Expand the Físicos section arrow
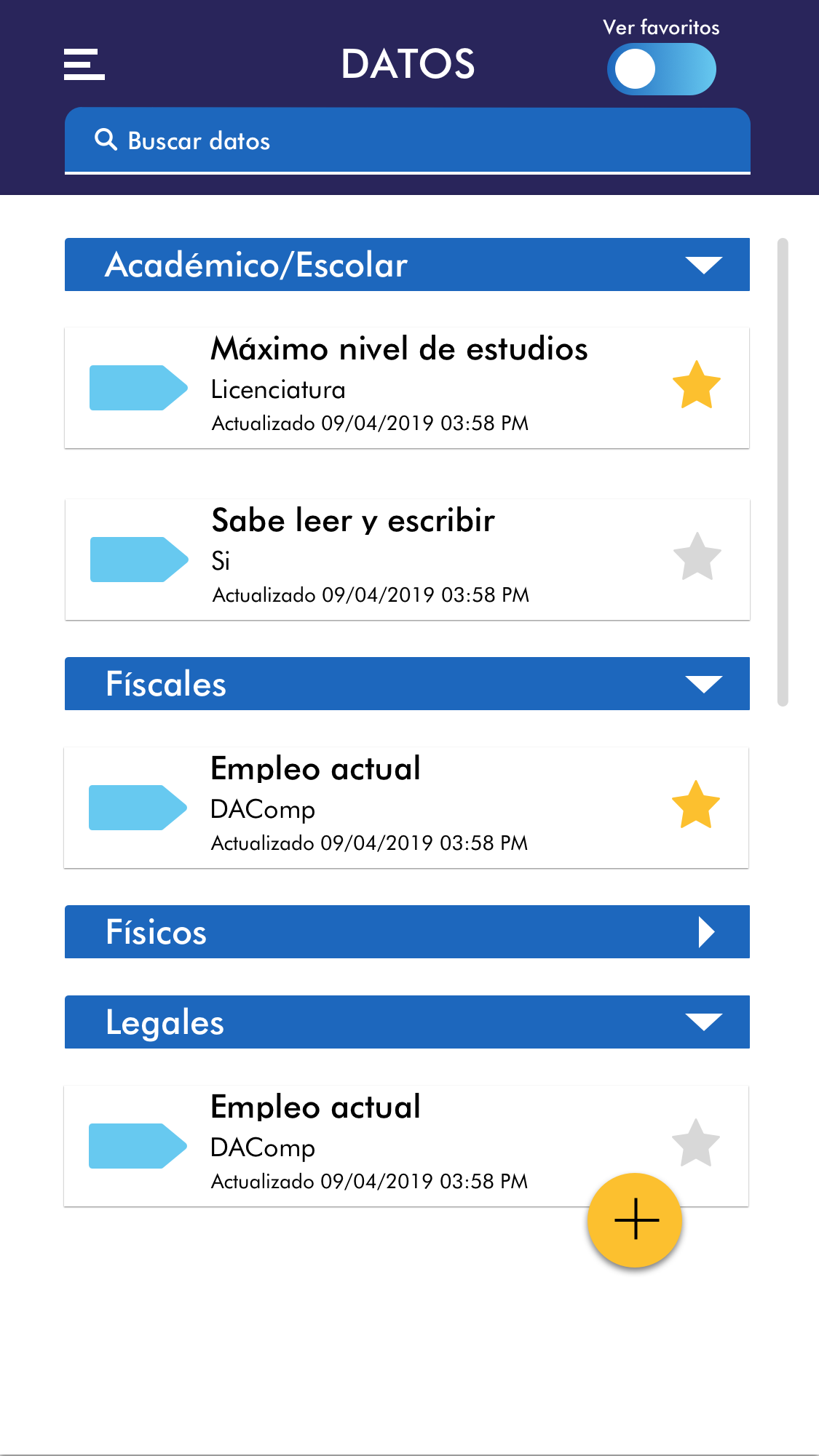 (705, 932)
